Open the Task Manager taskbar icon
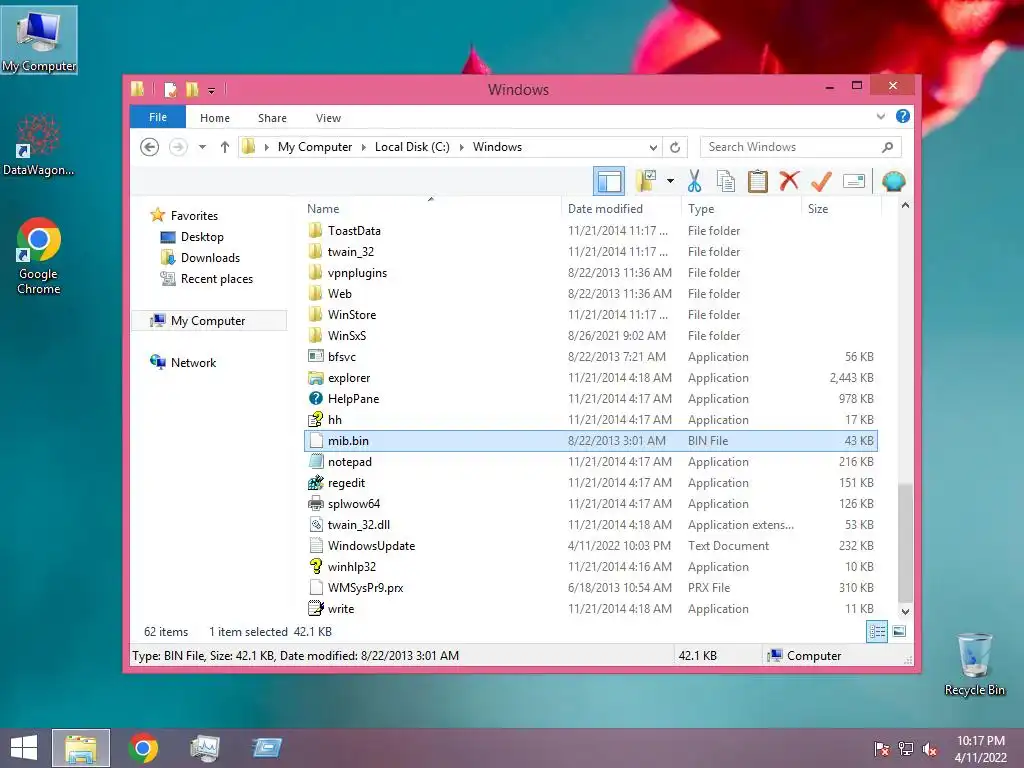The width and height of the screenshot is (1024, 768). click(204, 748)
